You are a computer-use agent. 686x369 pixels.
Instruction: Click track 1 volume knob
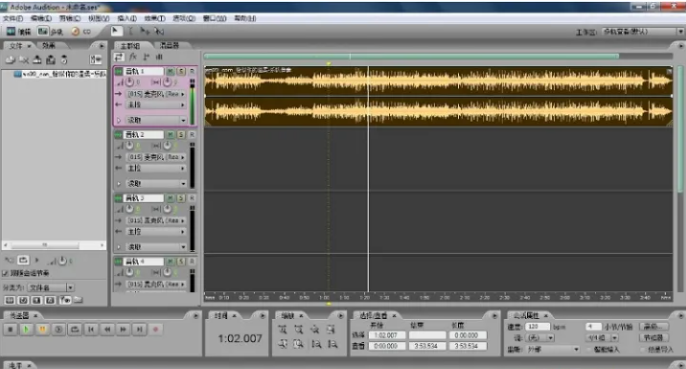click(130, 82)
